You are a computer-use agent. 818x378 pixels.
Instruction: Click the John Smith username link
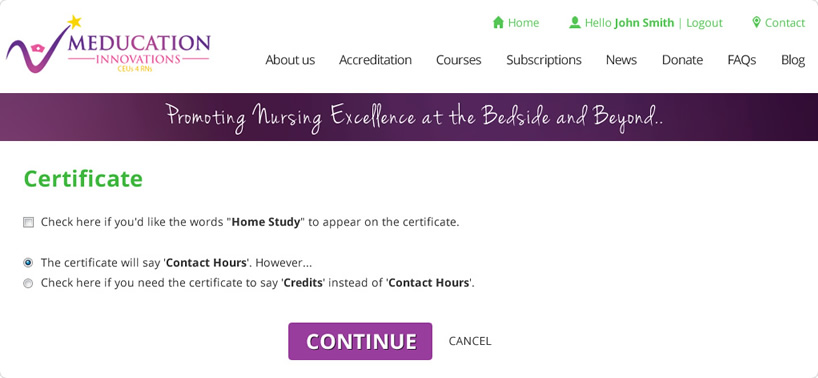coord(644,23)
